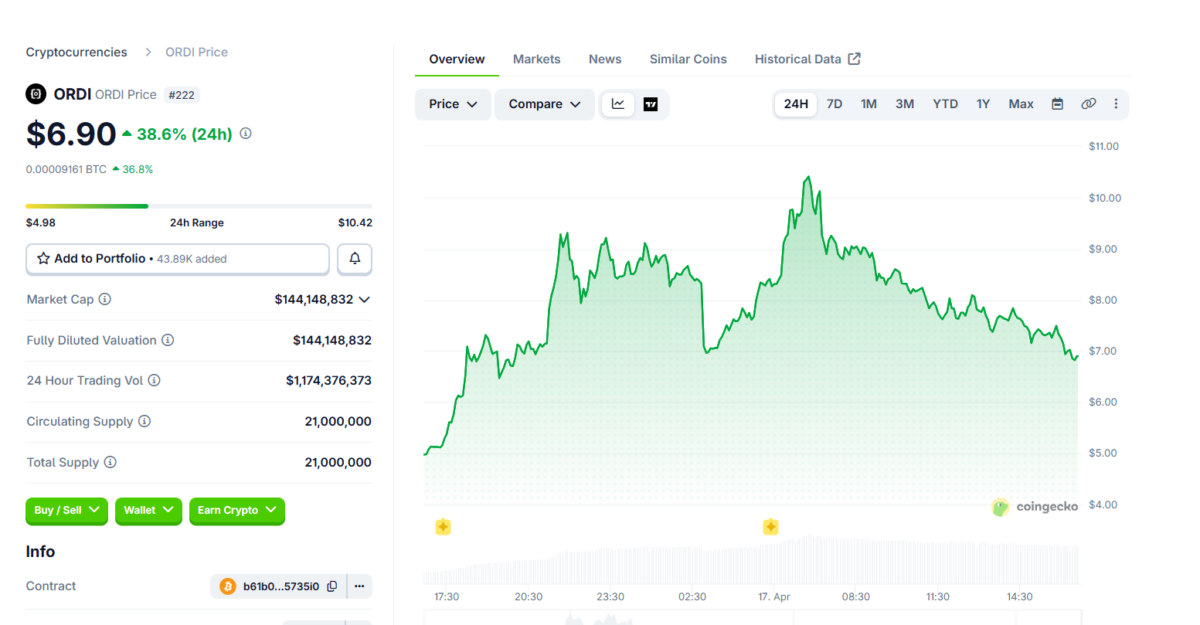The width and height of the screenshot is (1200, 625).
Task: Click the Buy / Sell button
Action: click(x=66, y=511)
